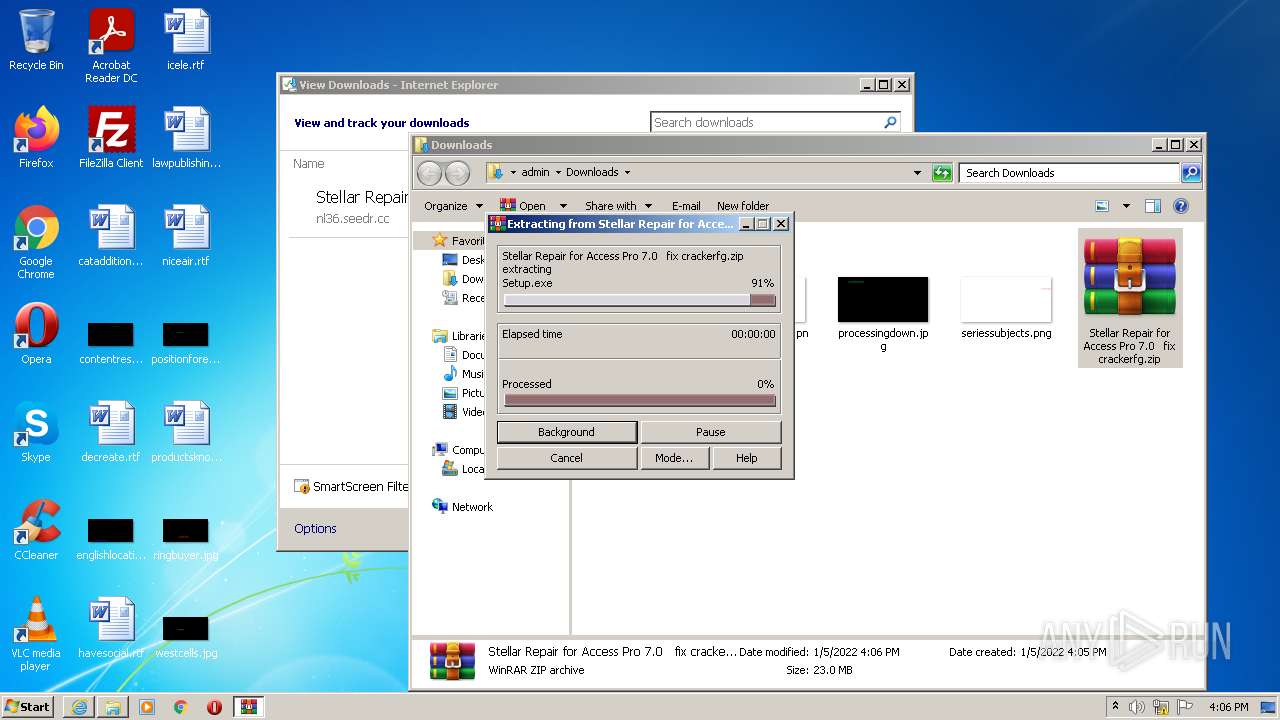Open decreate.rtf desktop document
This screenshot has height=720, width=1280.
pos(111,432)
